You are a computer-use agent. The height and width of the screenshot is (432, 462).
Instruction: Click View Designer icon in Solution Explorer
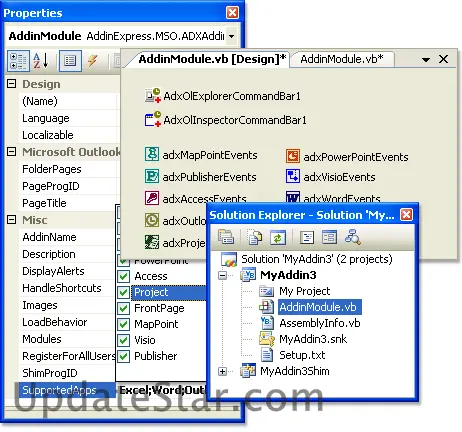tap(329, 237)
